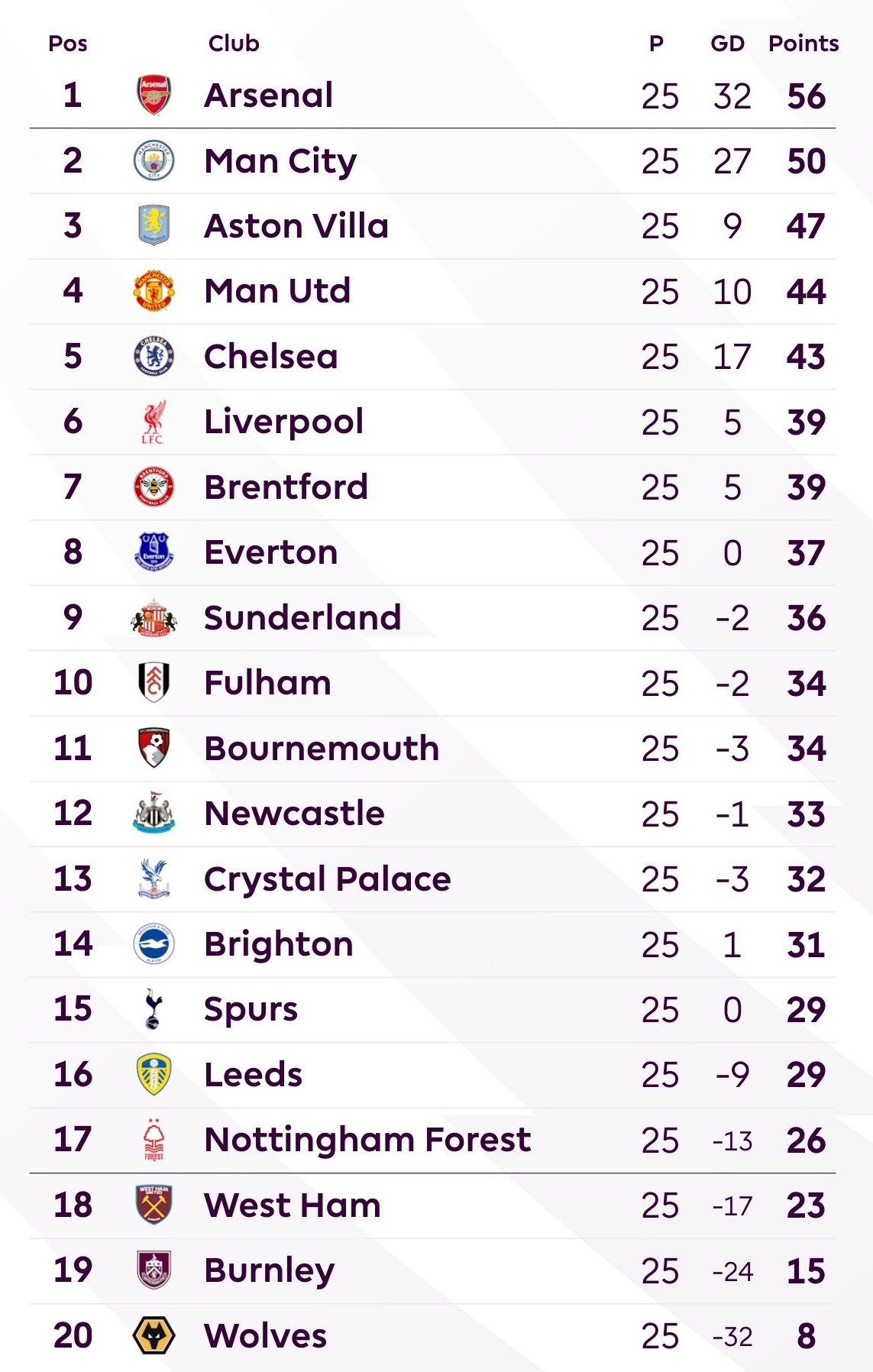Open the Nottingham Forest team name
The width and height of the screenshot is (873, 1372).
point(367,1140)
